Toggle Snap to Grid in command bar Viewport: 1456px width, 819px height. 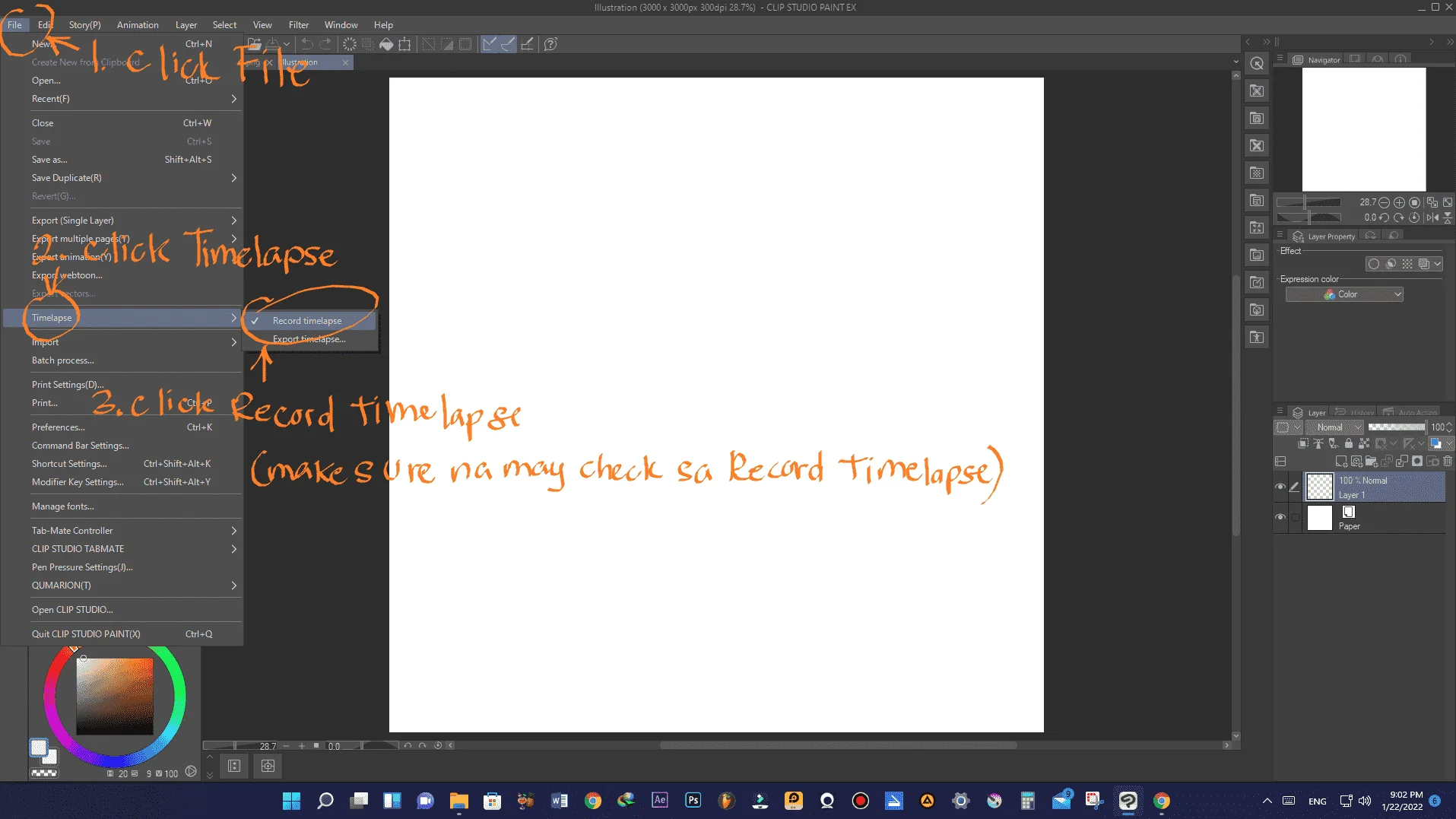click(527, 44)
